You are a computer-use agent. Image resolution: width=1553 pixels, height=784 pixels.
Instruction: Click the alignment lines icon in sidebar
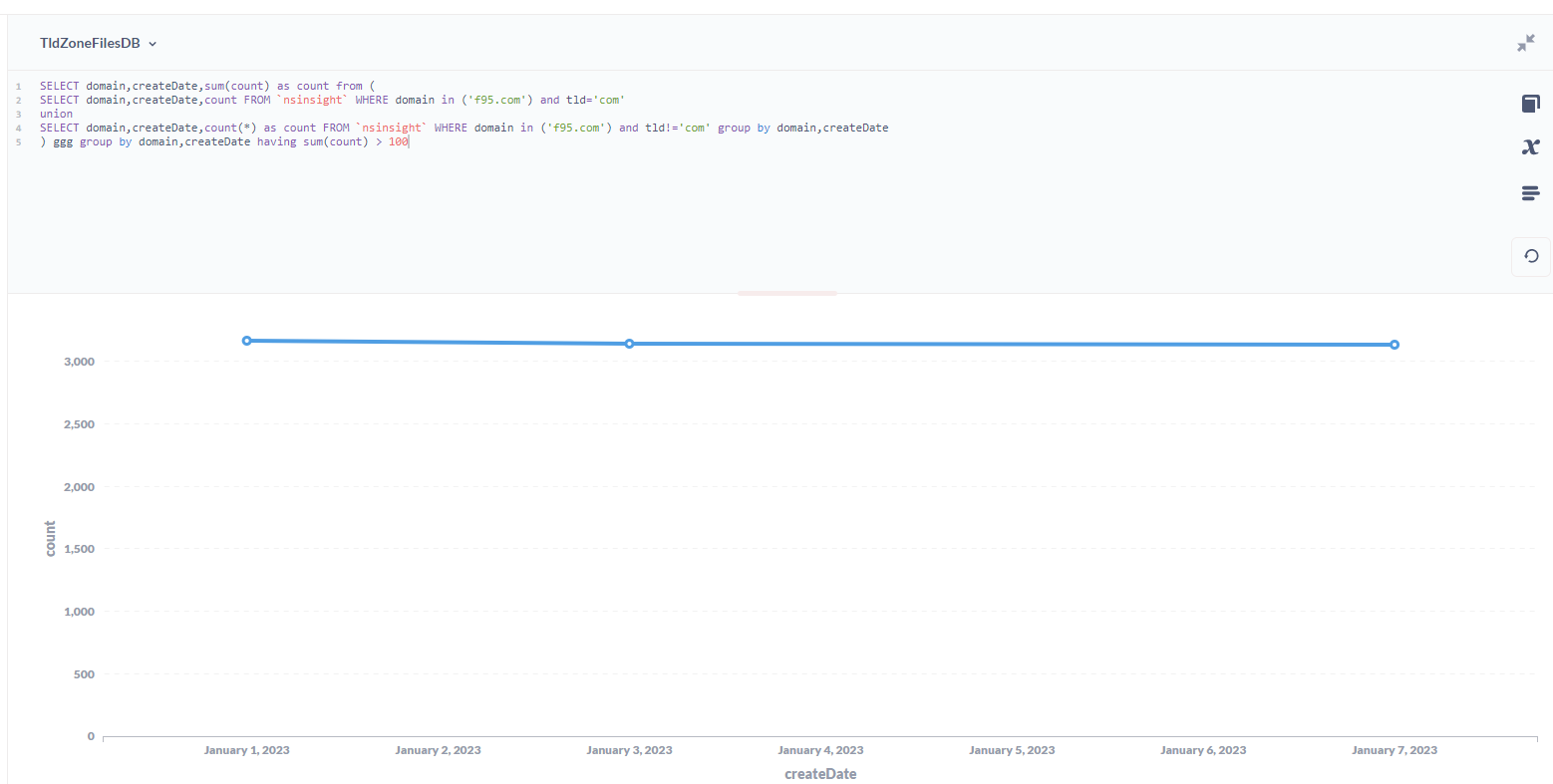coord(1531,193)
